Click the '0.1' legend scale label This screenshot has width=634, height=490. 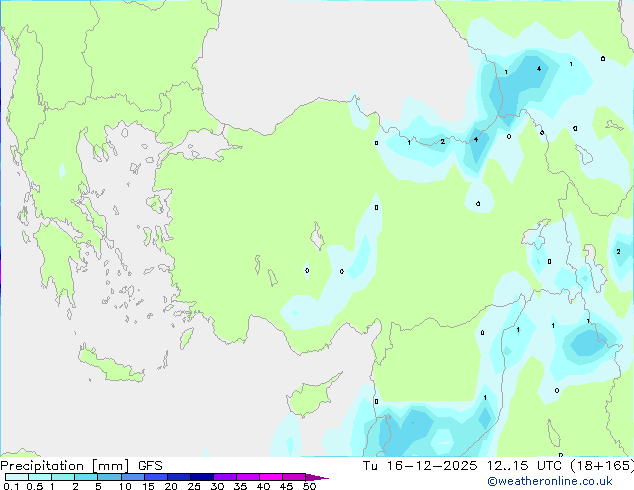[11, 486]
